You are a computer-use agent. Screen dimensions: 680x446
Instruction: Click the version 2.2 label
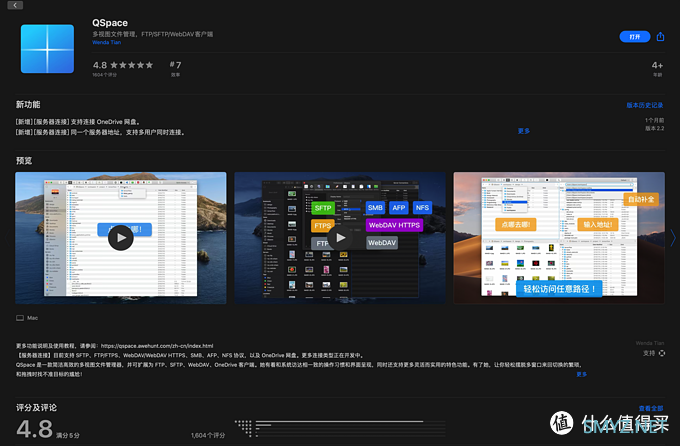pos(654,128)
